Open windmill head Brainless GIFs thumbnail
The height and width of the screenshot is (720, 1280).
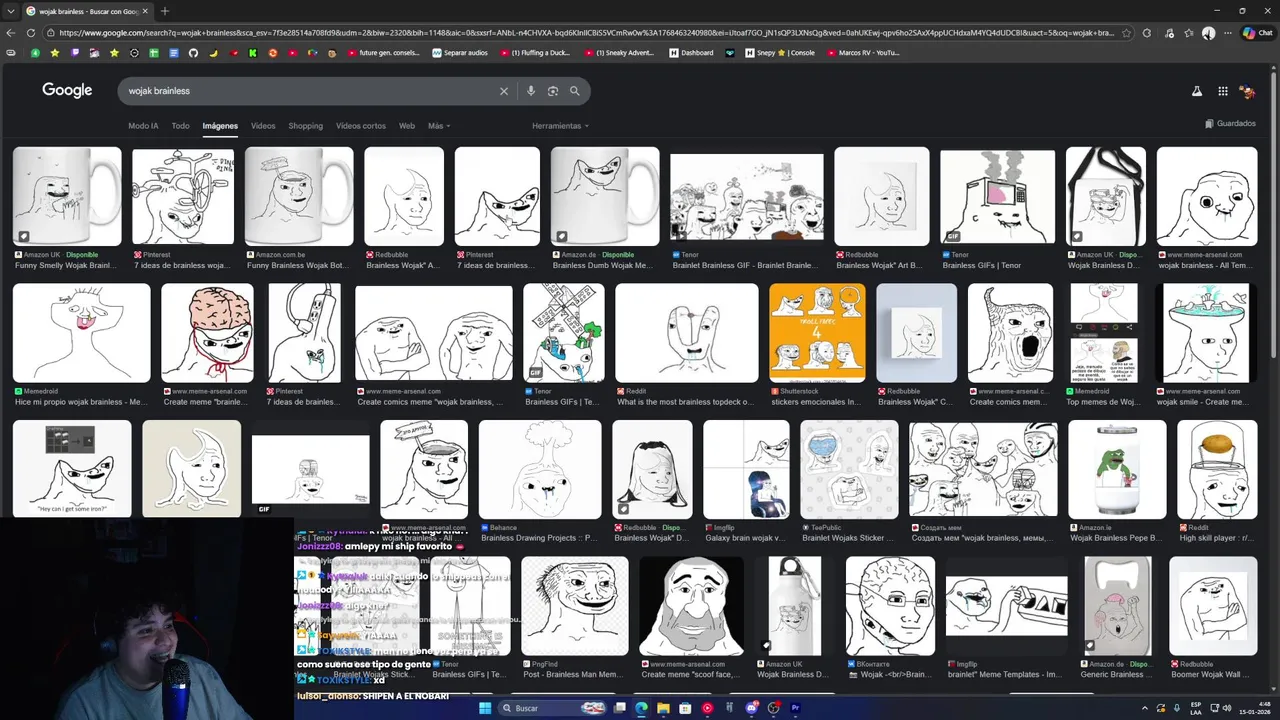[564, 333]
